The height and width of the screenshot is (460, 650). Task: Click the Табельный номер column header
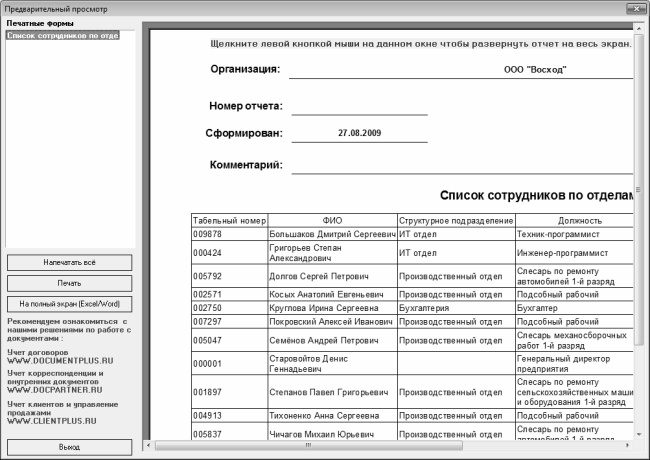pyautogui.click(x=229, y=220)
